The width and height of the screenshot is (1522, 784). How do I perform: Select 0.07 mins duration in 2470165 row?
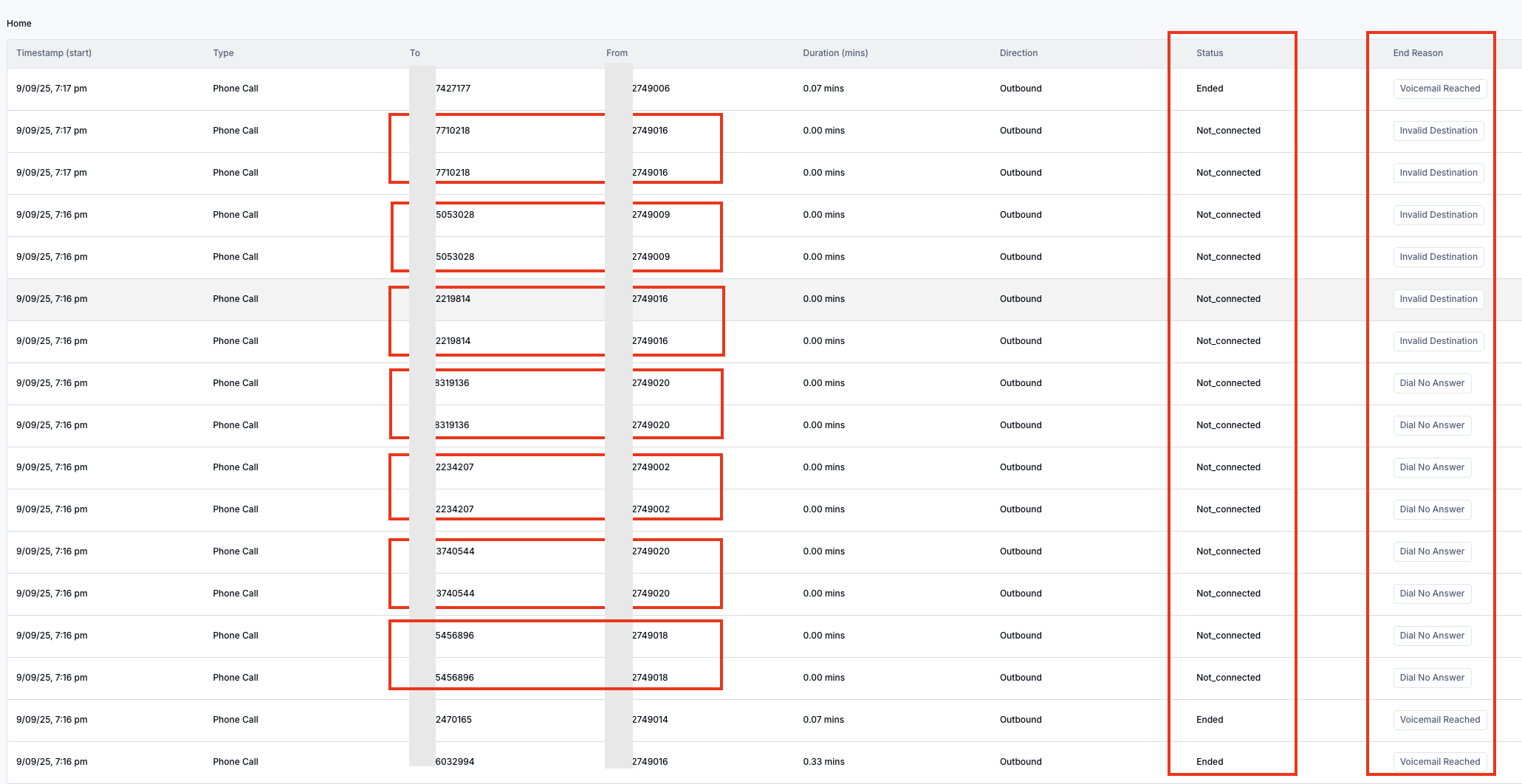click(x=823, y=720)
